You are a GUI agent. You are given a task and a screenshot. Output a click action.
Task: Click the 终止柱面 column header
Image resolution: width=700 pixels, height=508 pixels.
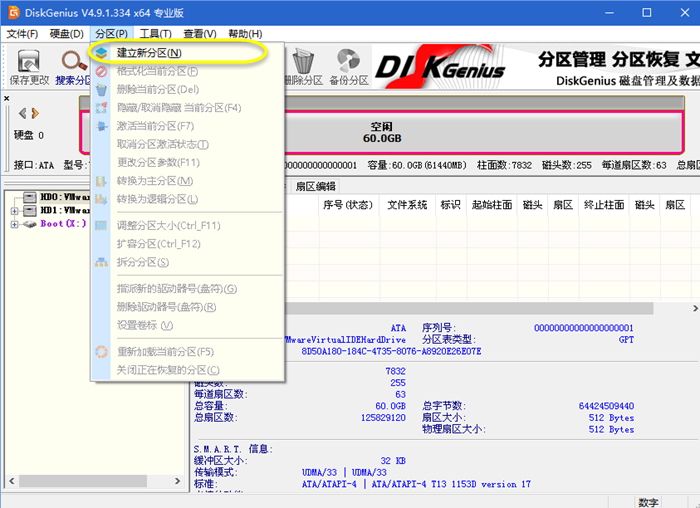tap(604, 205)
